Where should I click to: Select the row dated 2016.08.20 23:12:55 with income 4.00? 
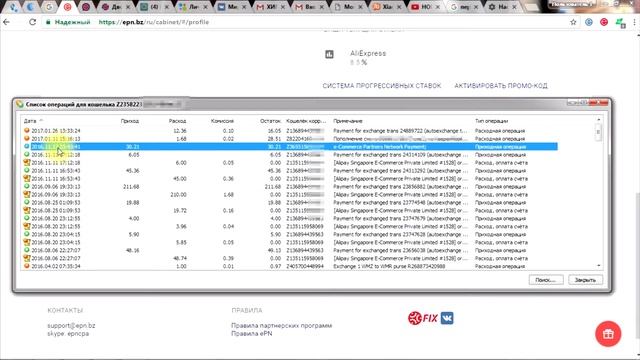(290, 218)
